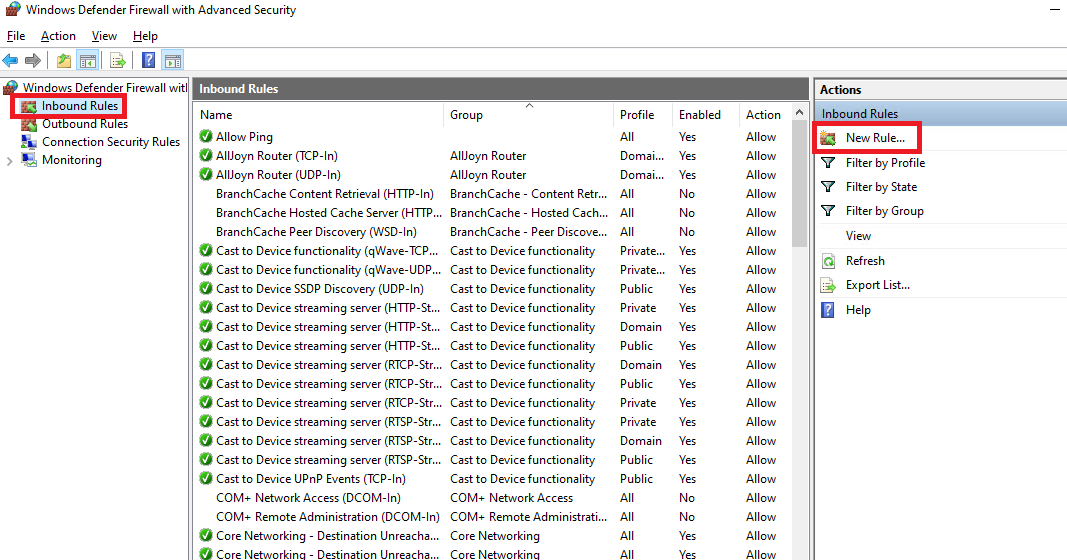Viewport: 1067px width, 560px height.
Task: Select Outbound Rules in the tree
Action: [85, 124]
